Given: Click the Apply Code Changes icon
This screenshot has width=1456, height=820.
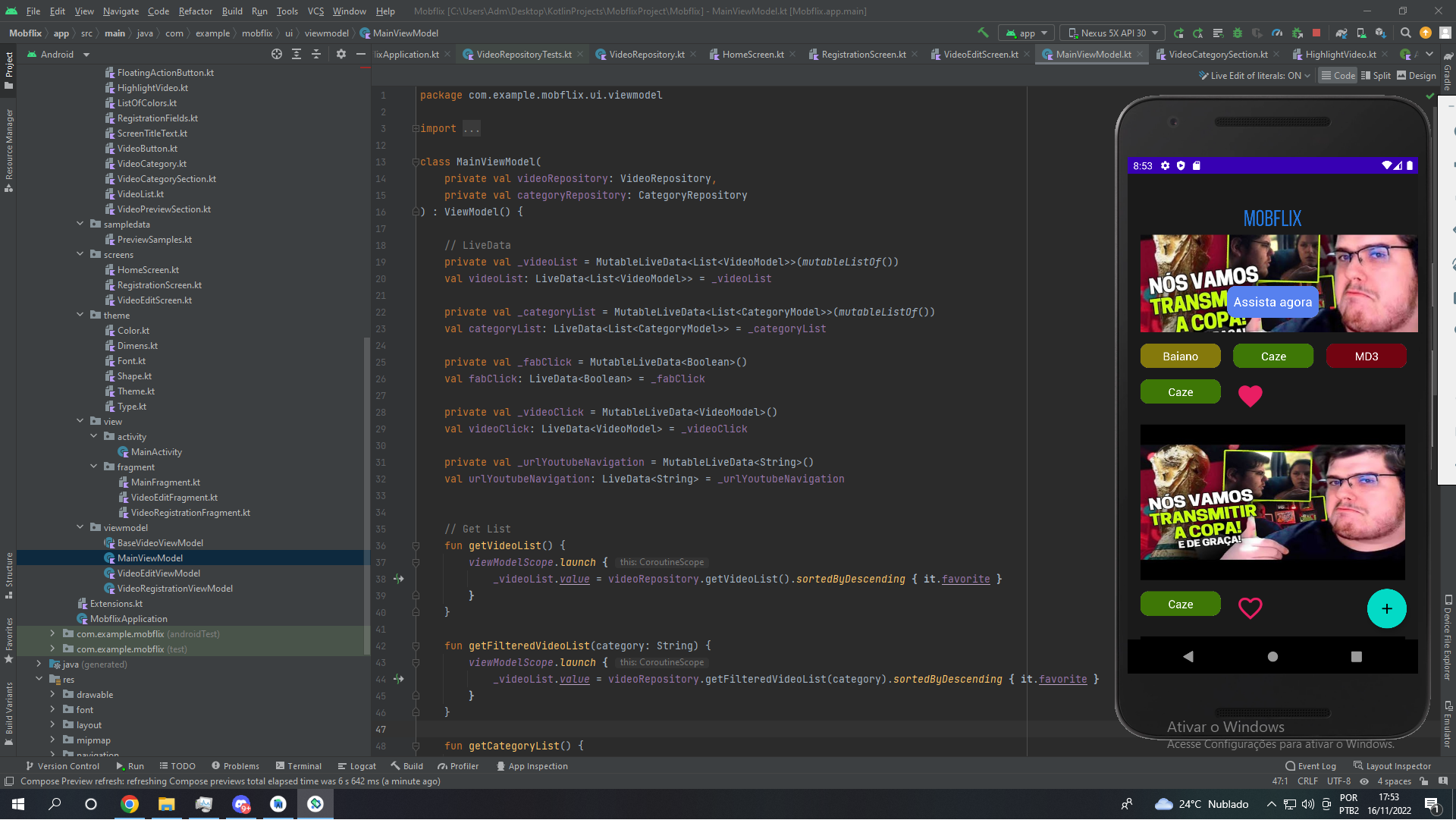Looking at the screenshot, I should (1218, 33).
